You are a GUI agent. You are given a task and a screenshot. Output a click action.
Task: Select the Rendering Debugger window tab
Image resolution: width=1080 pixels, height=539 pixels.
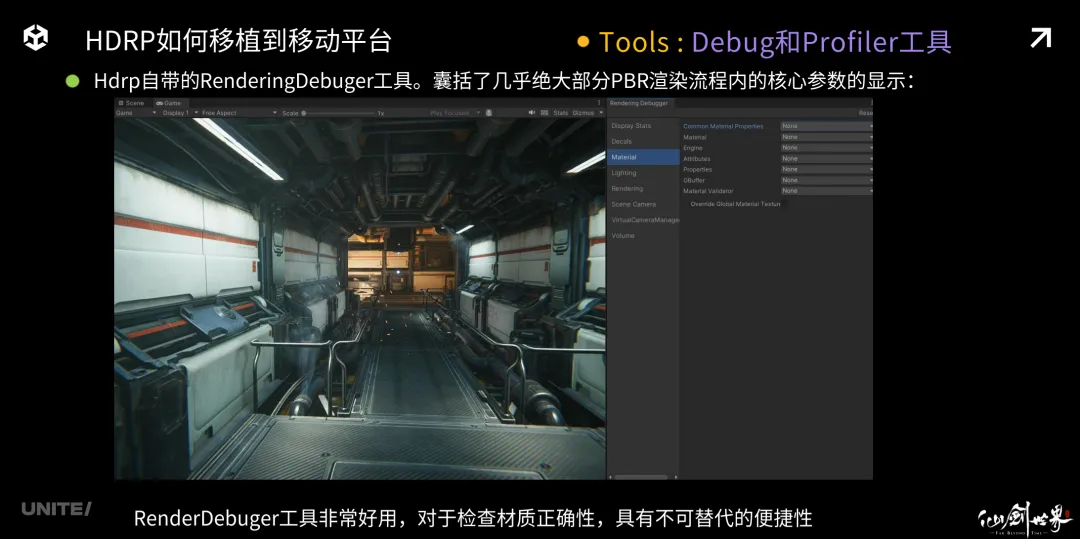[638, 103]
